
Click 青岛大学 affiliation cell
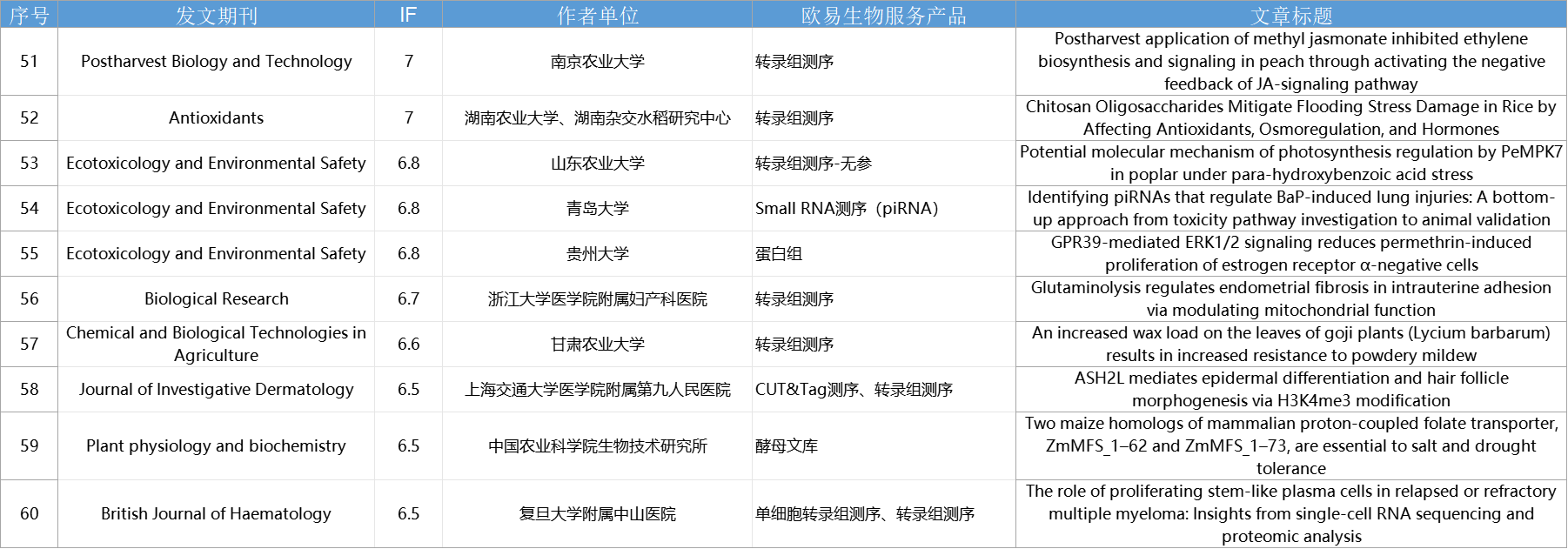[597, 209]
